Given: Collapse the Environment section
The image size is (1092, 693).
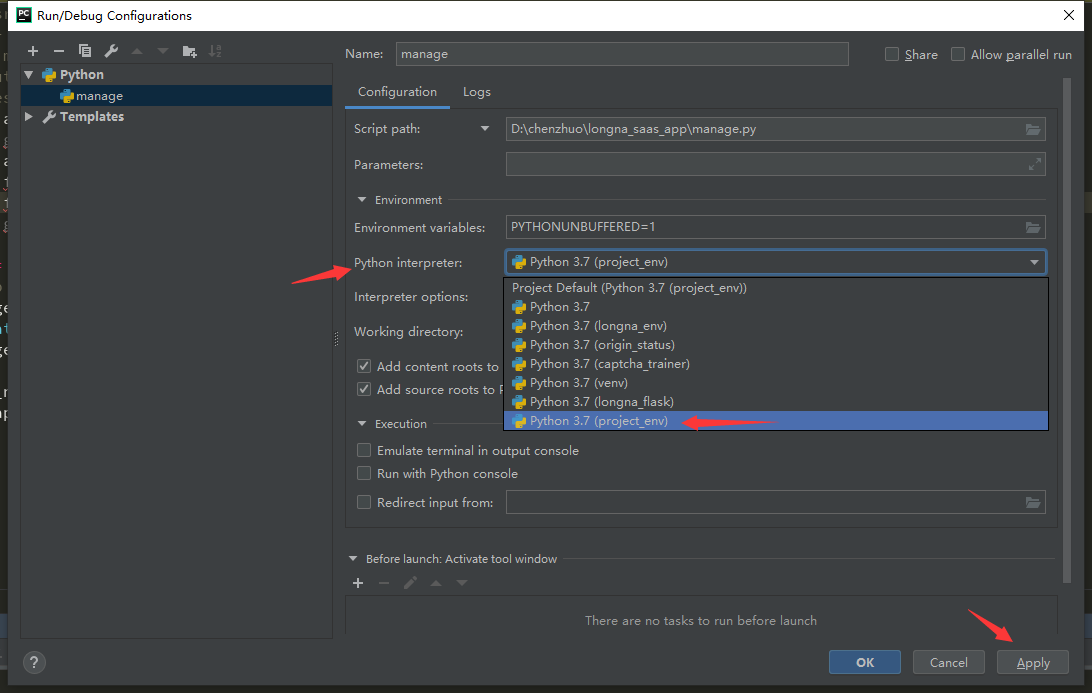Looking at the screenshot, I should (x=361, y=200).
